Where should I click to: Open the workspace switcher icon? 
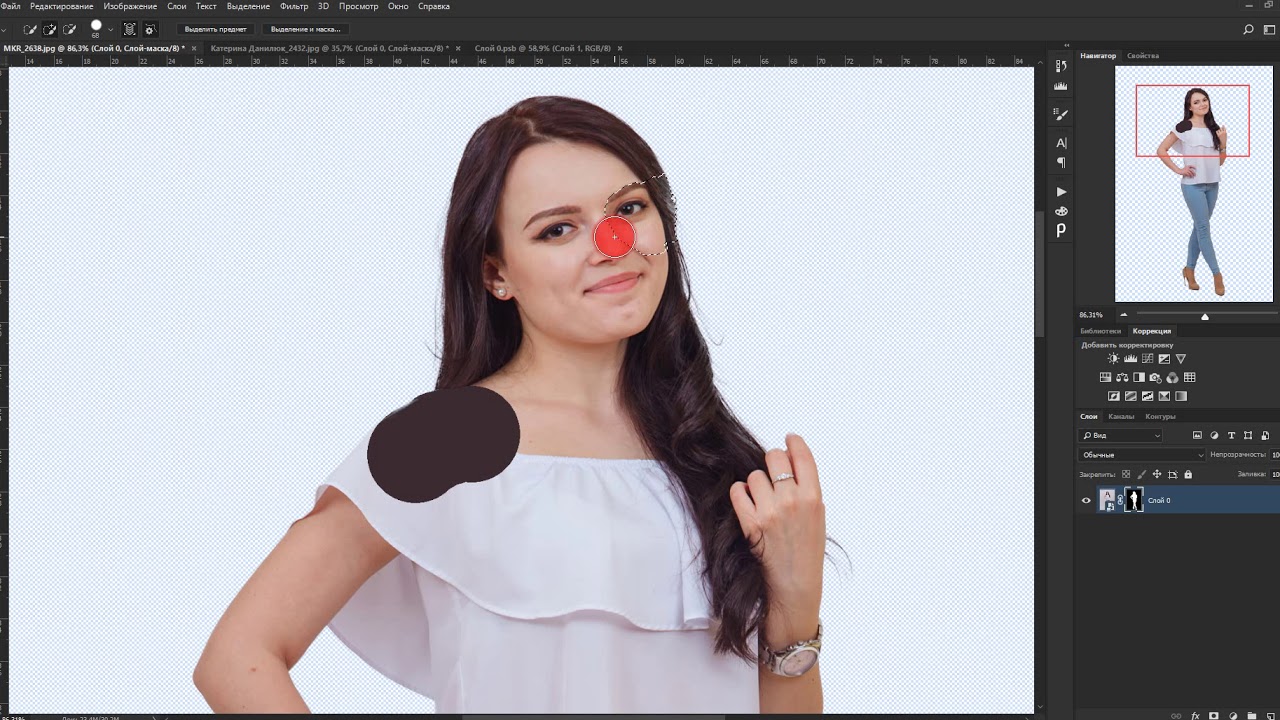pyautogui.click(x=1269, y=30)
